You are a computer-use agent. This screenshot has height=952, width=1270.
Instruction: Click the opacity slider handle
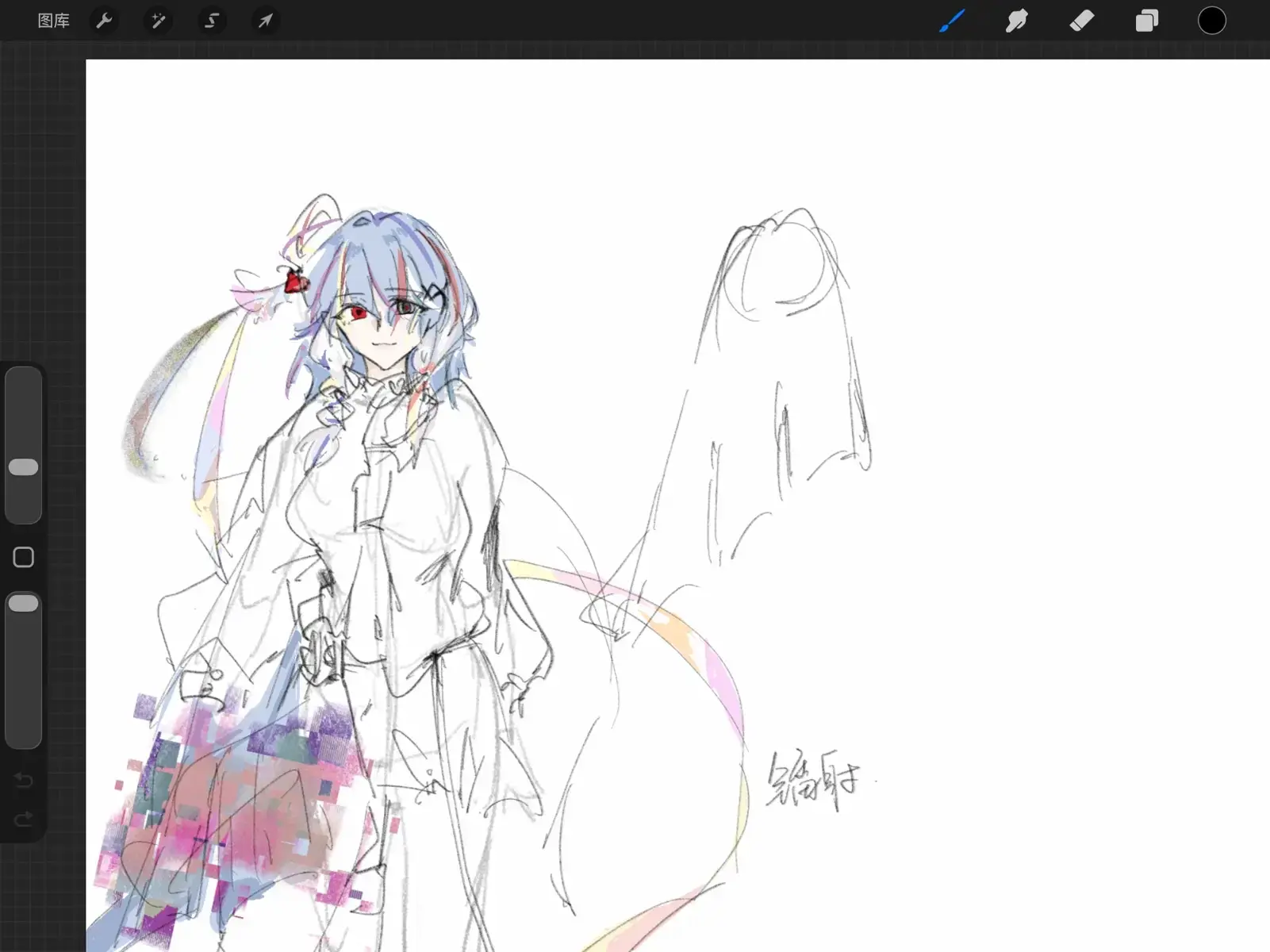(23, 604)
